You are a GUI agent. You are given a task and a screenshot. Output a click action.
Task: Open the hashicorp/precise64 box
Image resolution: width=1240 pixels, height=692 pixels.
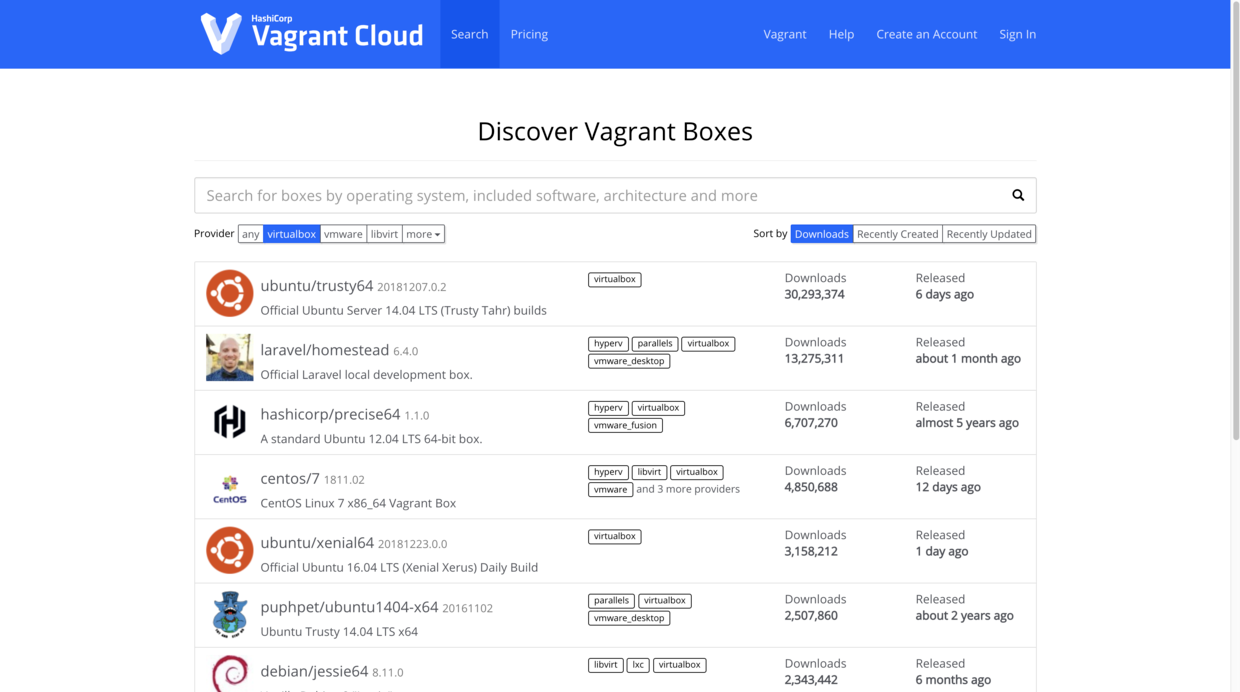[615, 422]
